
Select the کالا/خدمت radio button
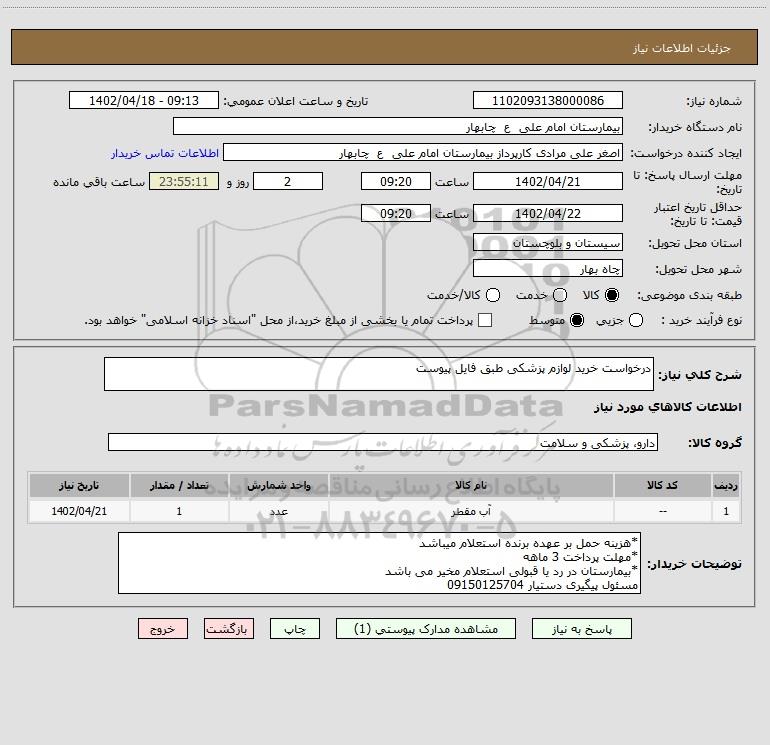point(493,295)
